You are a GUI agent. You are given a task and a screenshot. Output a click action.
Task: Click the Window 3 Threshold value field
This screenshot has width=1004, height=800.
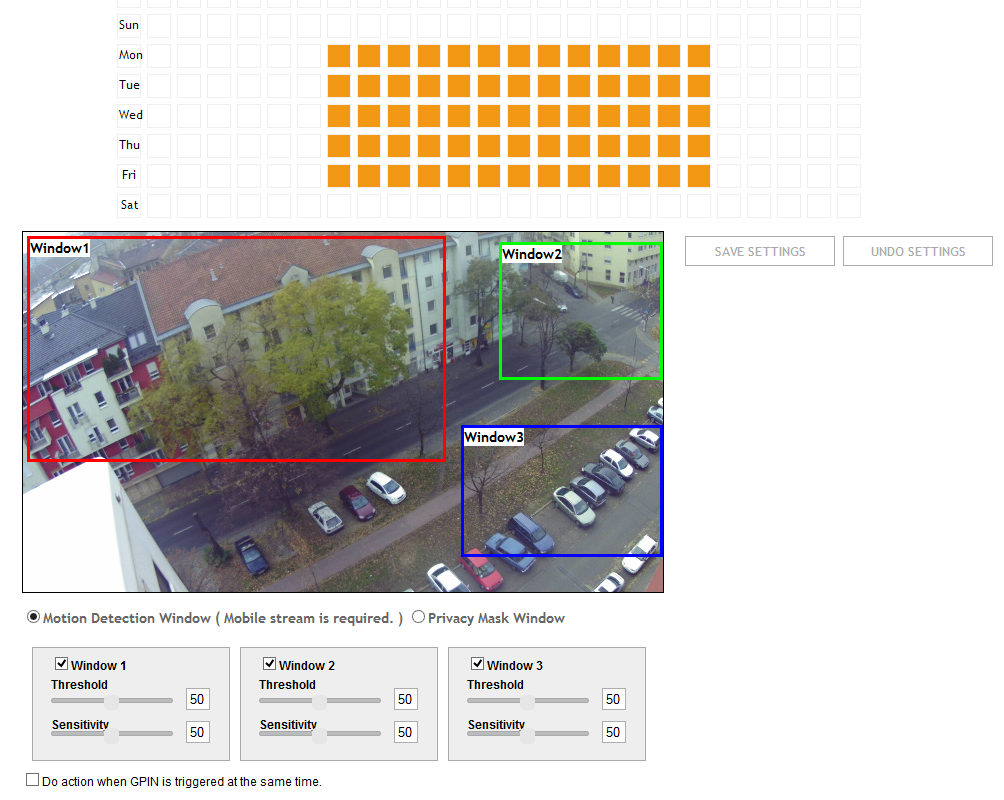(x=613, y=700)
